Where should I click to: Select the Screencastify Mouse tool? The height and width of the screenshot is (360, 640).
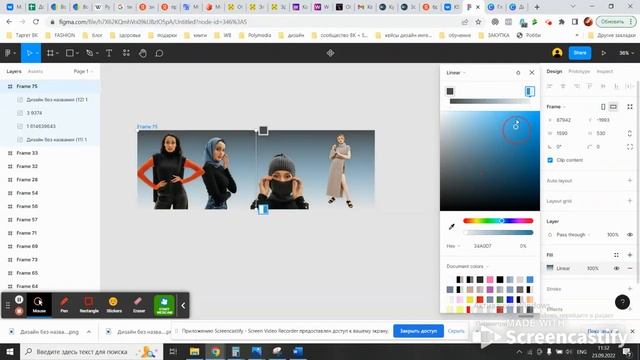pos(39,305)
